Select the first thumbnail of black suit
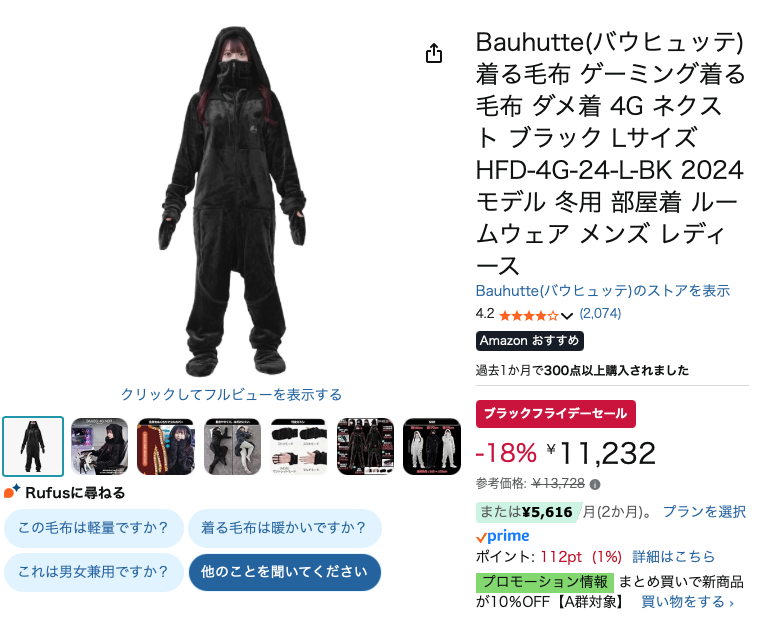This screenshot has width=769, height=624. point(33,446)
